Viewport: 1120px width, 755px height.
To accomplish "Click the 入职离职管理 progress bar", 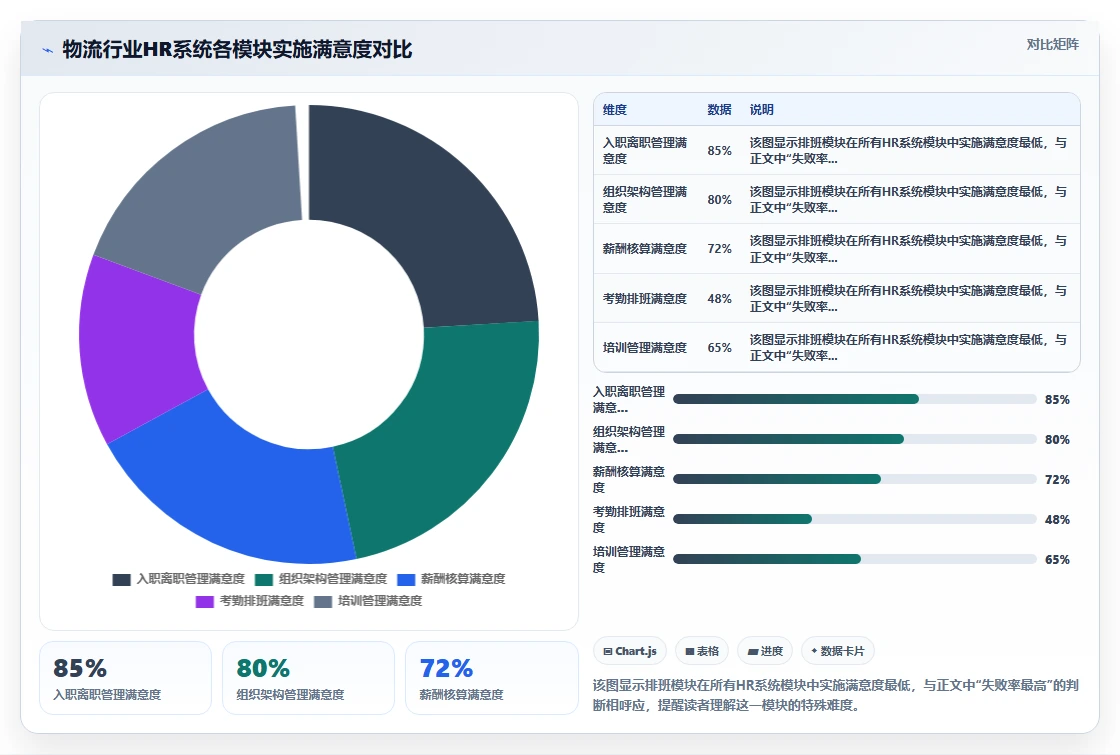I will pos(854,399).
